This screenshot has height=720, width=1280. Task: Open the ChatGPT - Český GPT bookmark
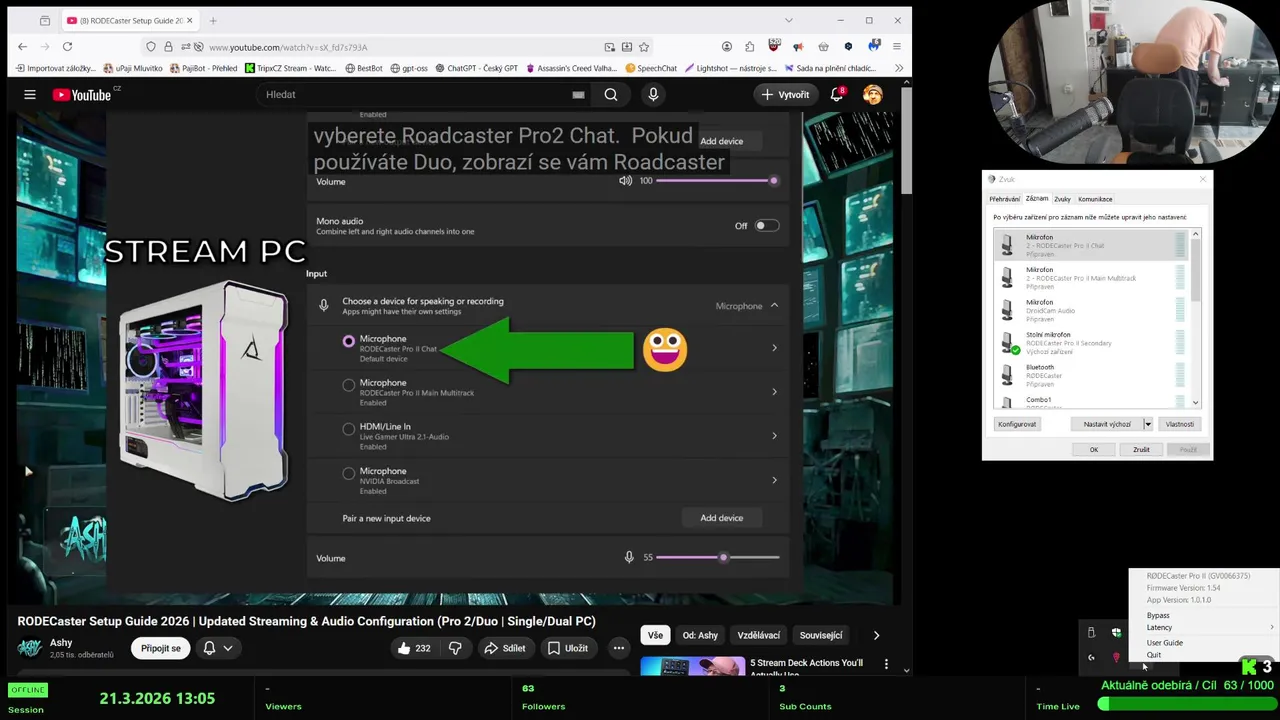pos(475,68)
